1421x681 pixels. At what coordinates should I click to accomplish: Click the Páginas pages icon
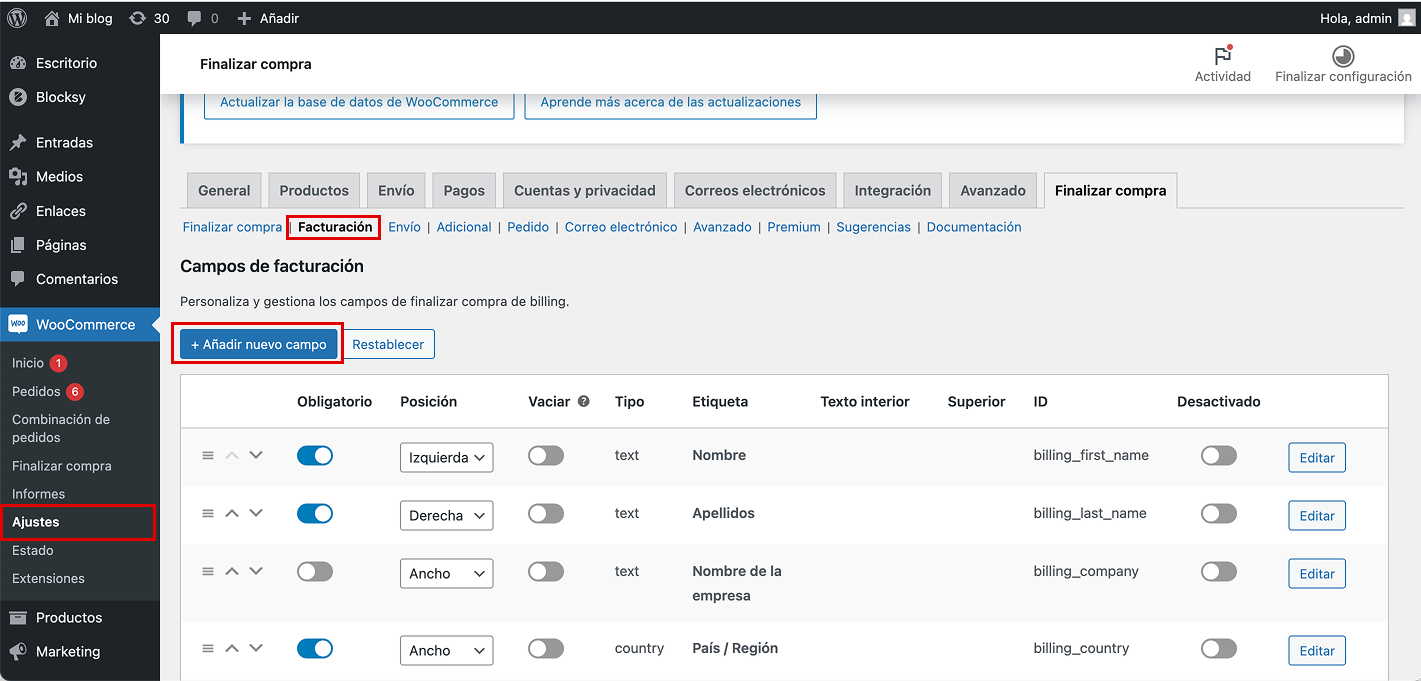tap(18, 245)
